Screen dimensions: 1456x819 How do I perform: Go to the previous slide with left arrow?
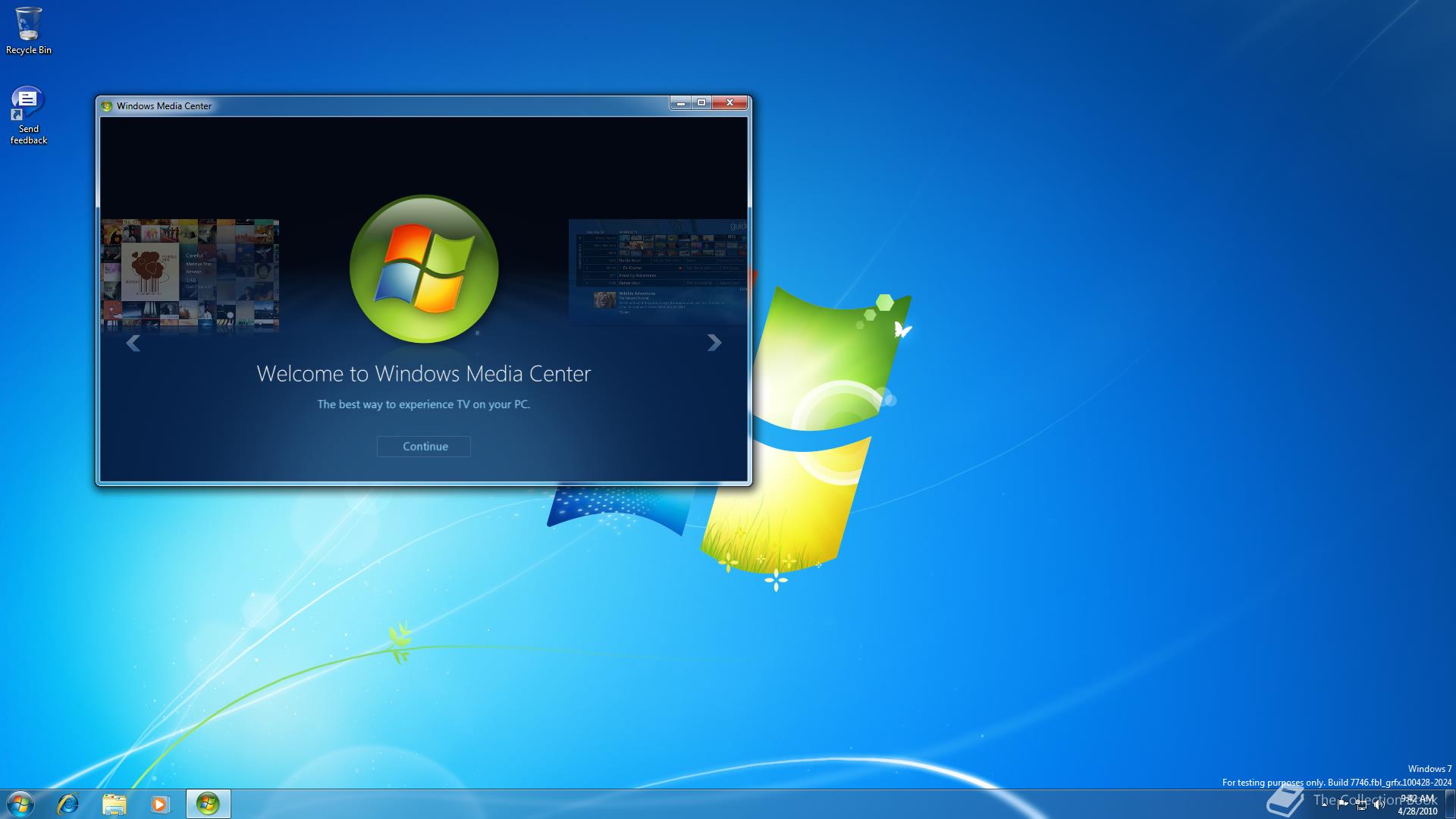click(x=133, y=344)
